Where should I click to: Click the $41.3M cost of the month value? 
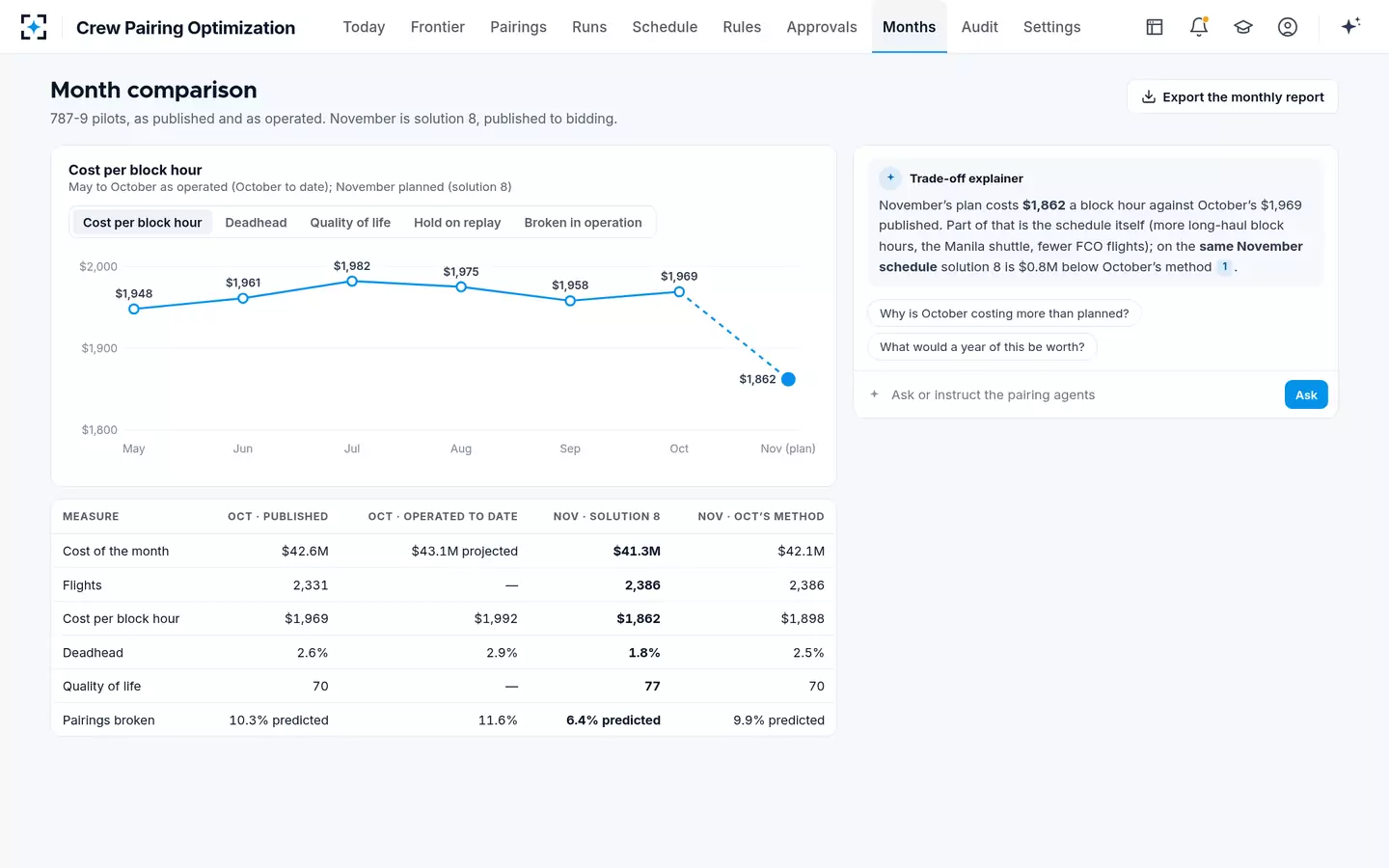click(637, 552)
